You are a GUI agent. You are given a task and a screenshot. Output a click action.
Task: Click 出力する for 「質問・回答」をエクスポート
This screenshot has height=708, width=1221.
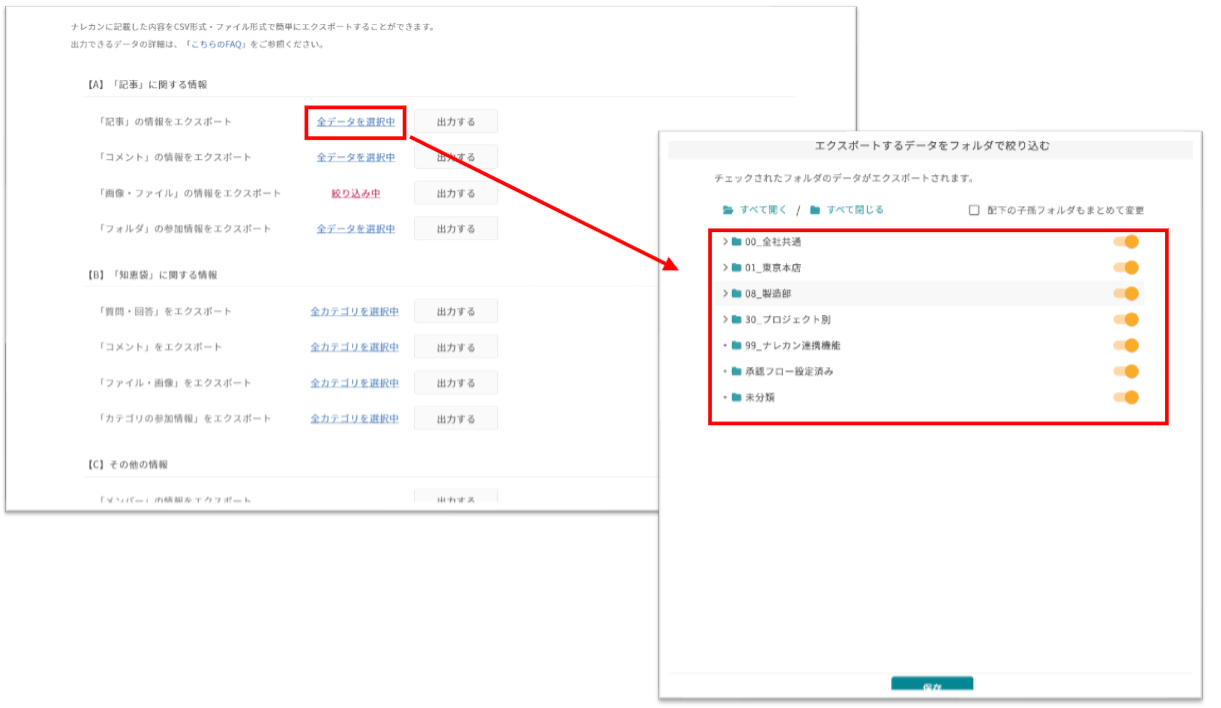coord(456,312)
